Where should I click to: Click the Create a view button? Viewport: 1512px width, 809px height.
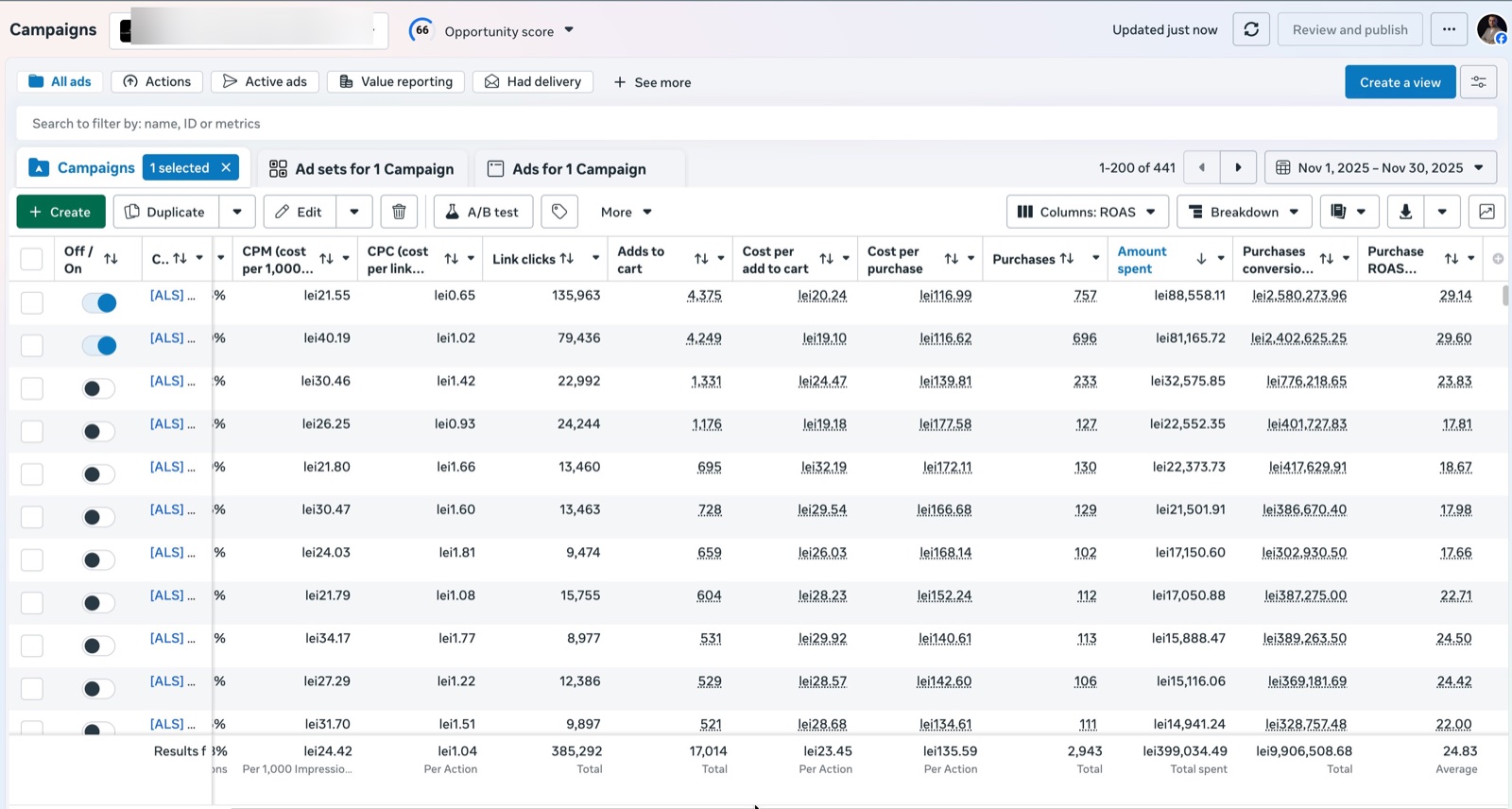pyautogui.click(x=1400, y=82)
